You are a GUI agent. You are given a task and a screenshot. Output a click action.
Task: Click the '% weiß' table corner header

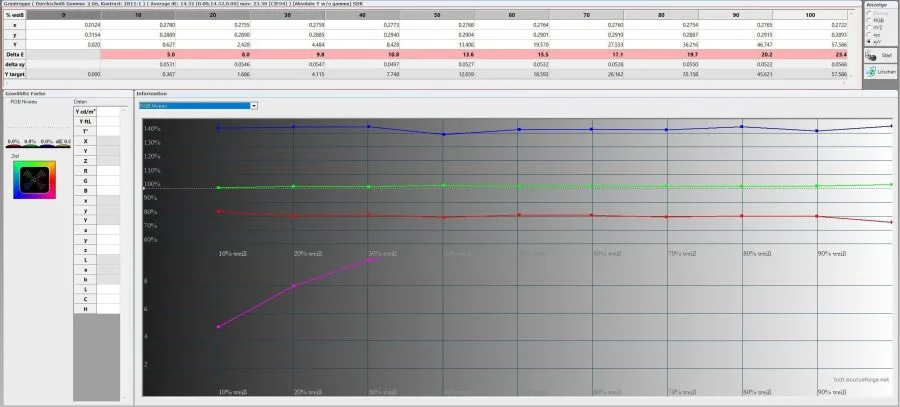(x=14, y=14)
